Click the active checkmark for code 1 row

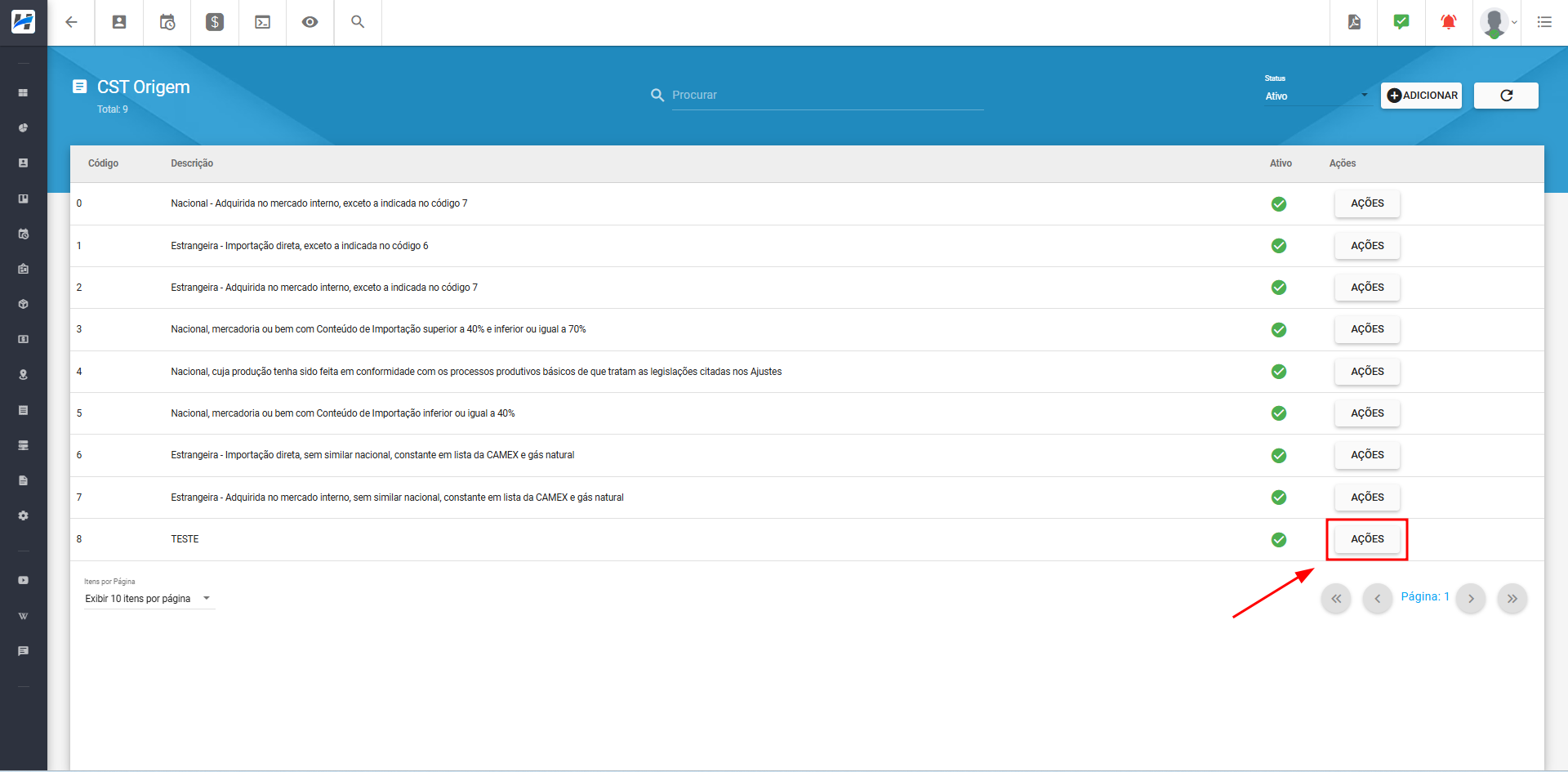[1279, 246]
